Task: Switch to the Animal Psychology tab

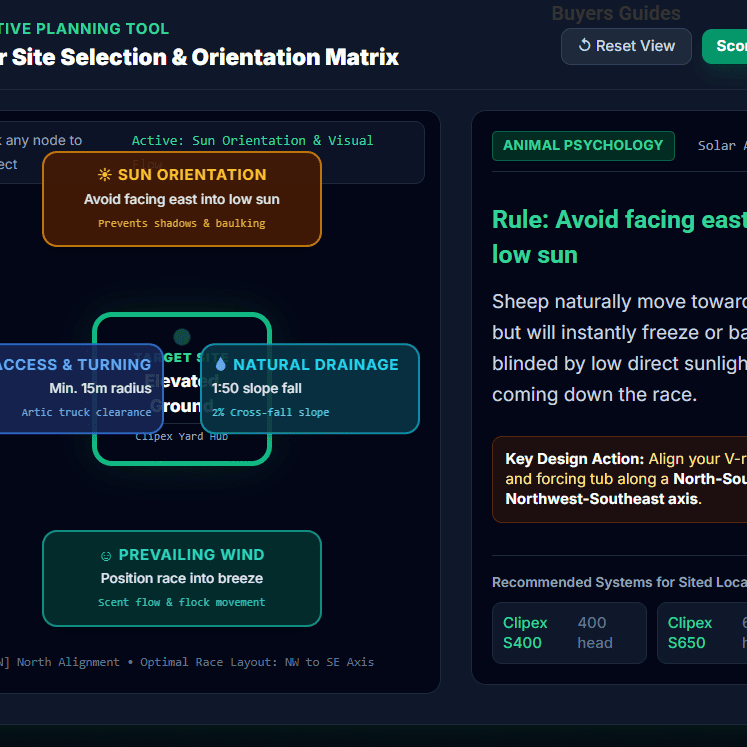Action: click(x=583, y=145)
